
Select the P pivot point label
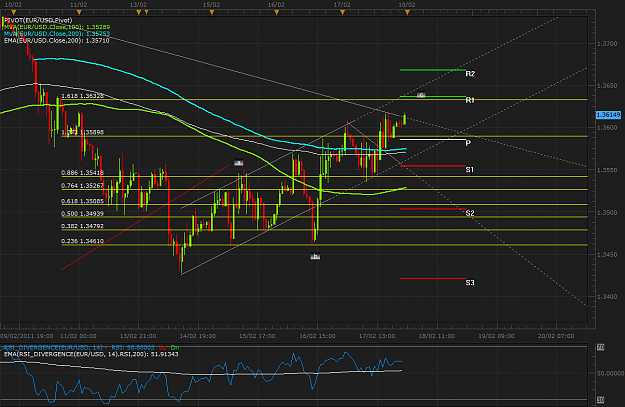pyautogui.click(x=468, y=143)
